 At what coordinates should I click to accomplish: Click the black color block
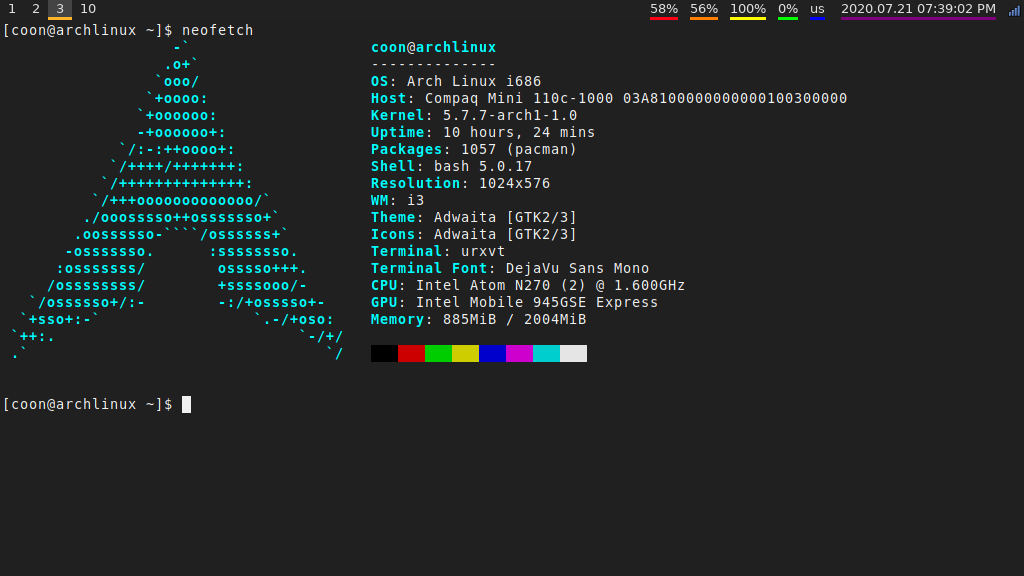pos(384,353)
